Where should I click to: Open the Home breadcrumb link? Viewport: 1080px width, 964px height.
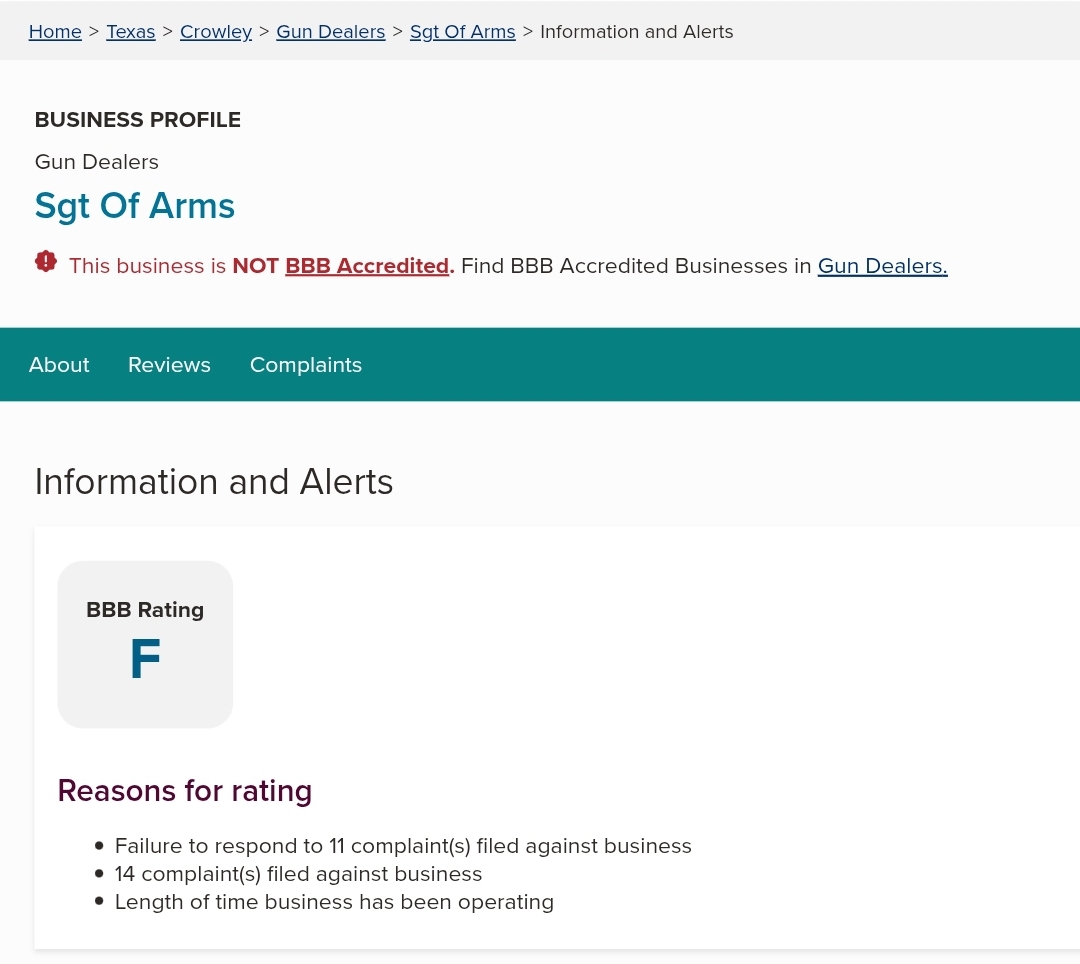point(55,32)
